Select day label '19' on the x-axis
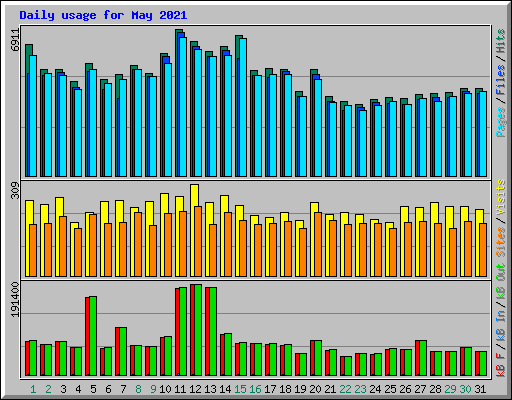The width and height of the screenshot is (512, 400). (x=300, y=389)
